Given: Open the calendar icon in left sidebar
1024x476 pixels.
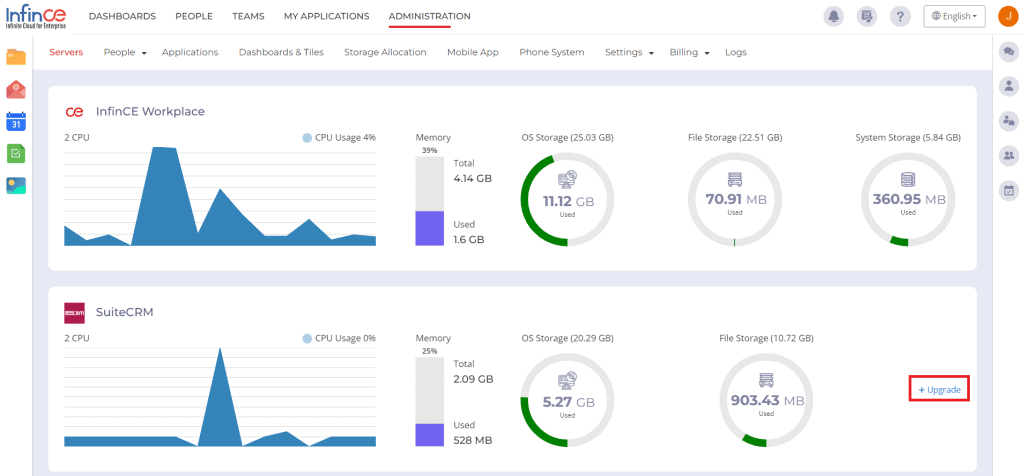Looking at the screenshot, I should [16, 121].
